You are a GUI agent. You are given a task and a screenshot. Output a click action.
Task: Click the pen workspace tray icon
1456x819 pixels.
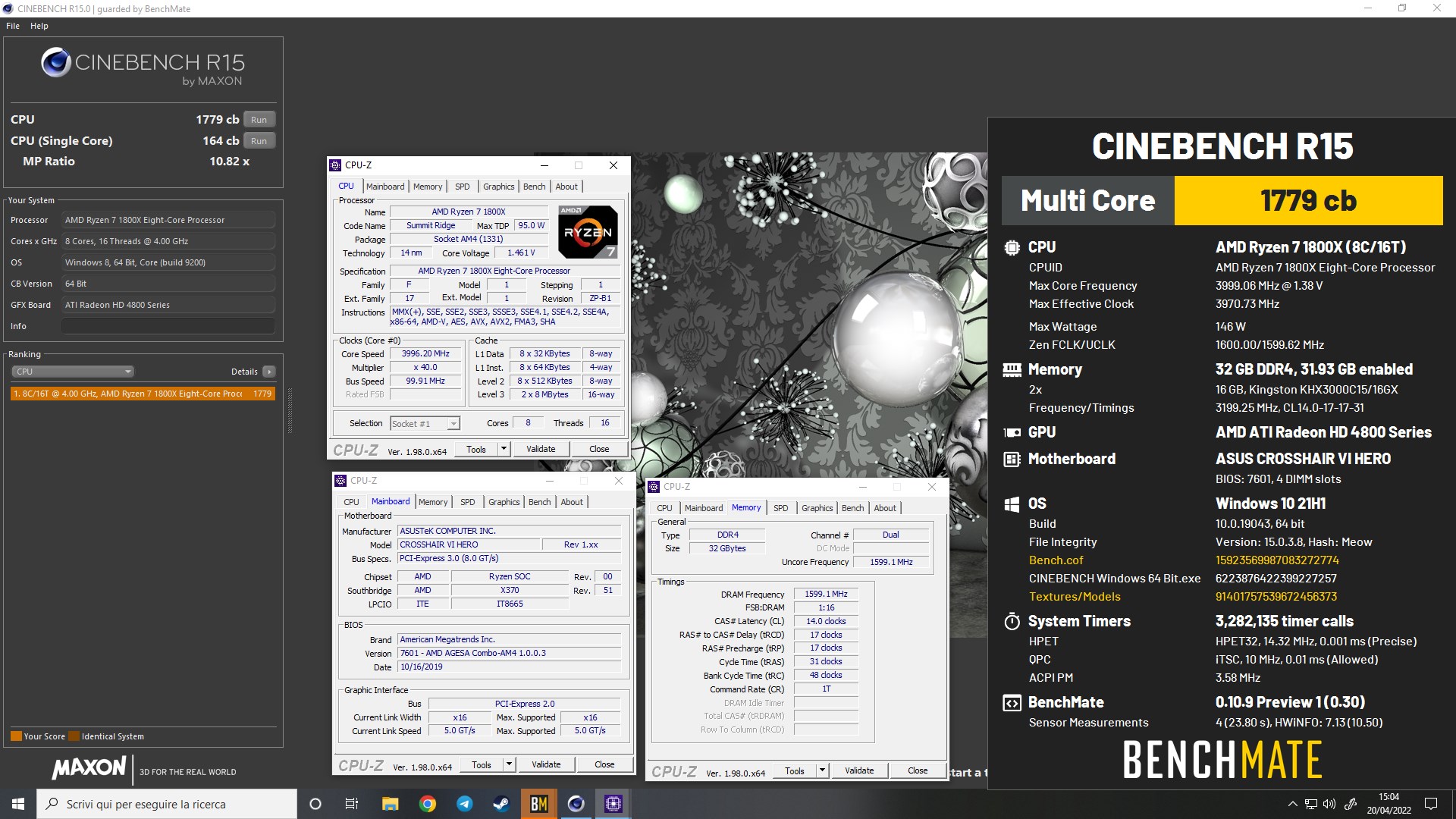pyautogui.click(x=1351, y=804)
